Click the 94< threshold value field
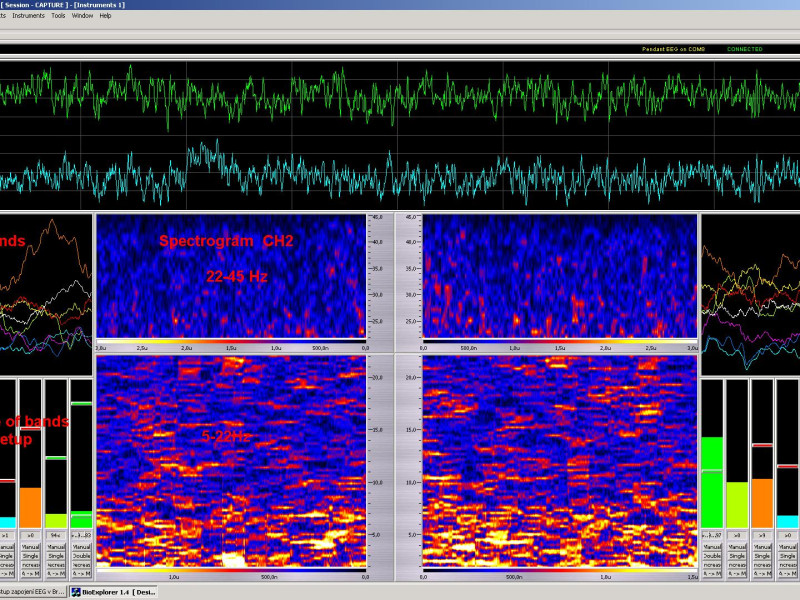800x600 pixels. pyautogui.click(x=55, y=536)
